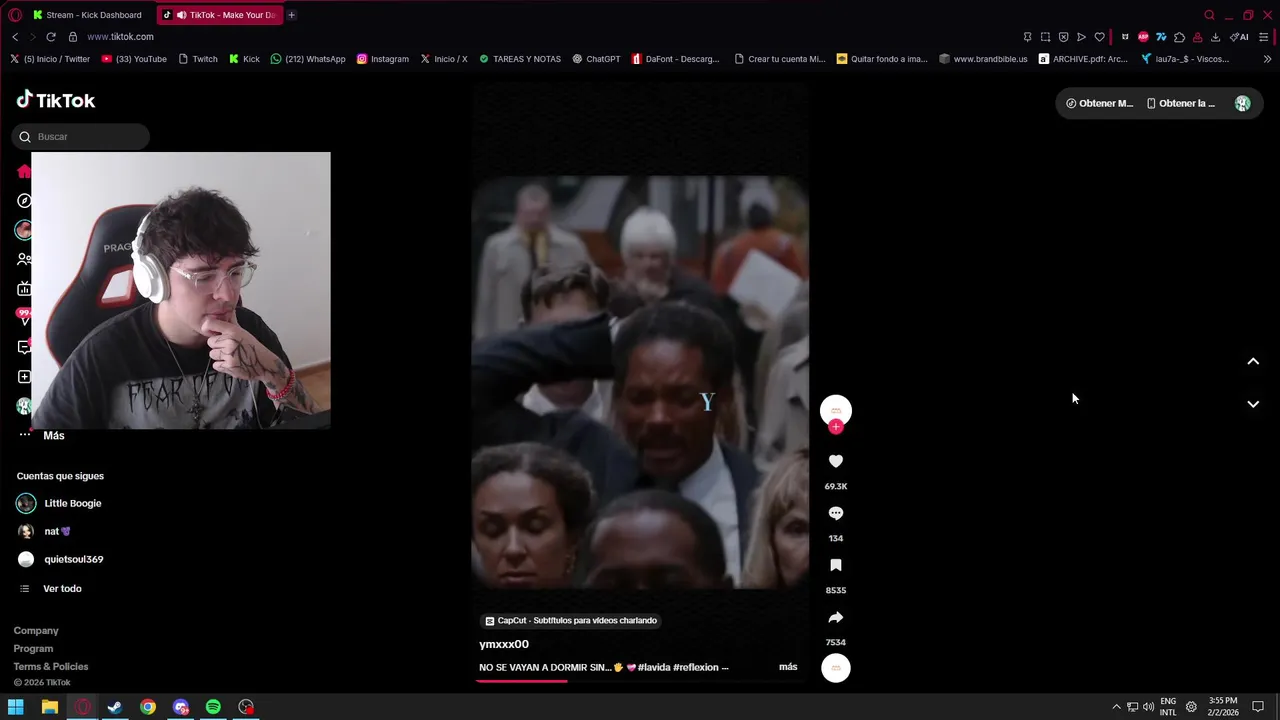Reload the page

pyautogui.click(x=51, y=37)
